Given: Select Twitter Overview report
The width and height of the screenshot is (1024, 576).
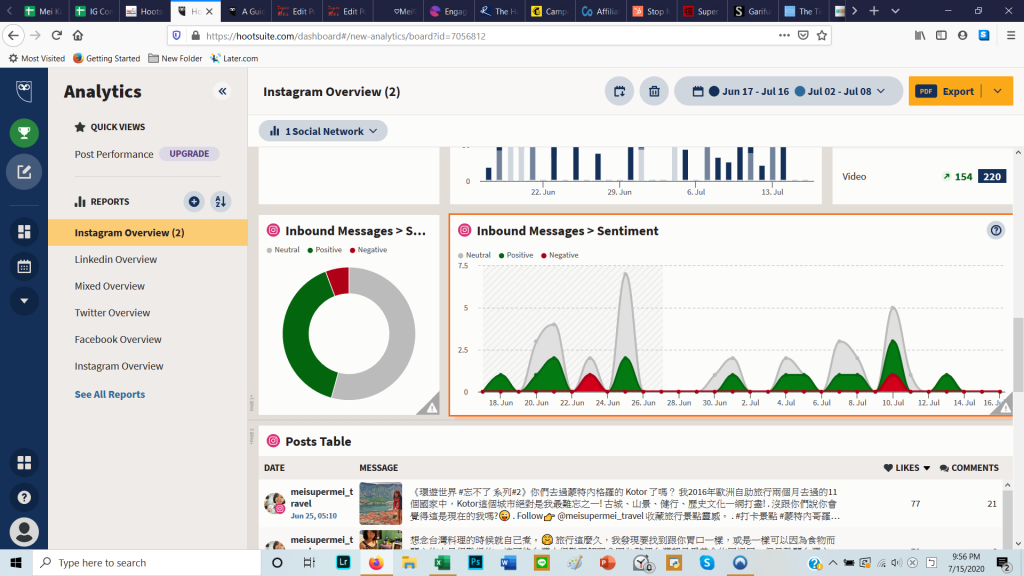Looking at the screenshot, I should point(112,313).
